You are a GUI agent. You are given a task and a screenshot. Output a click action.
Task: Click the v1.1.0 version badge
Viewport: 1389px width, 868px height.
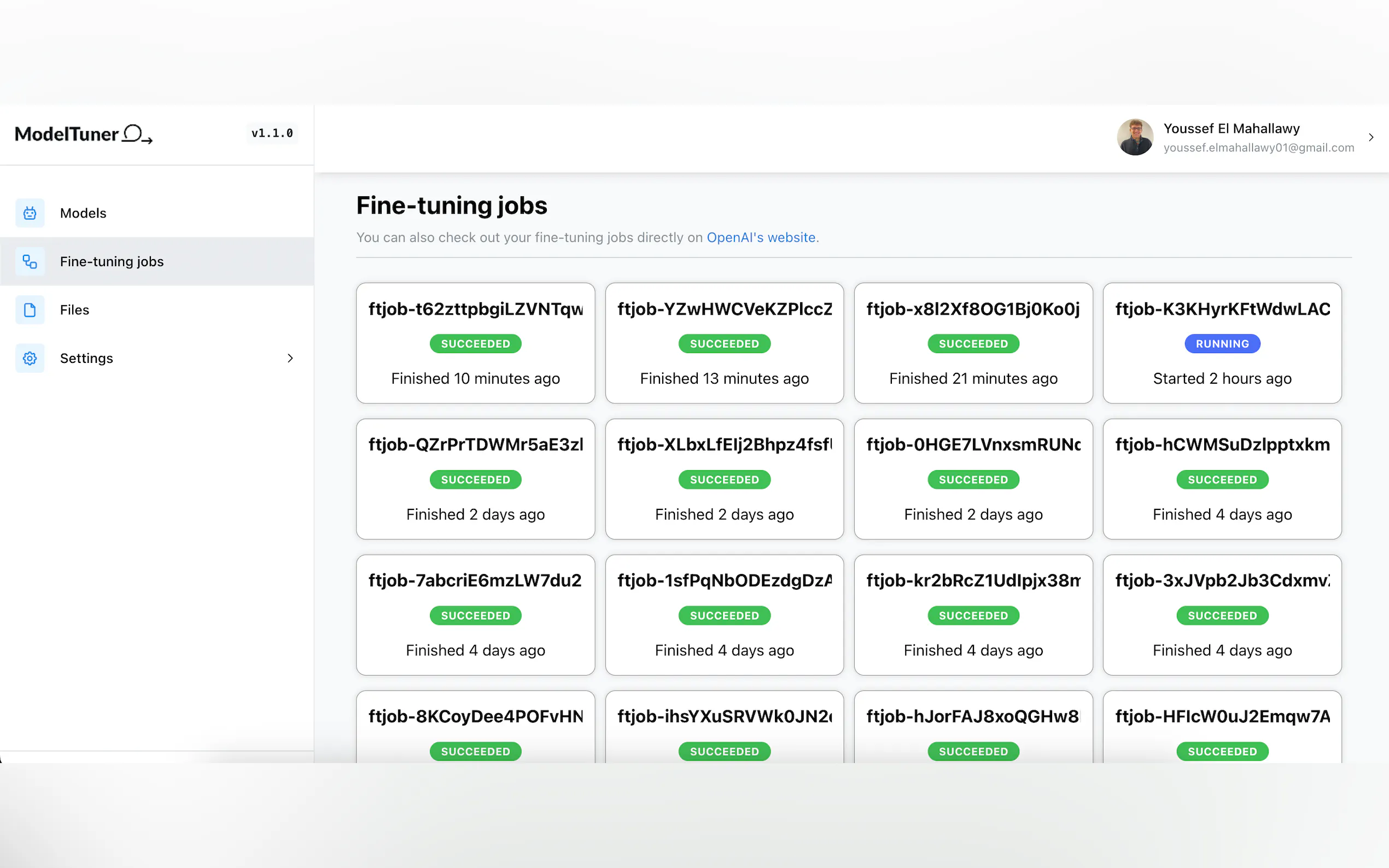272,133
